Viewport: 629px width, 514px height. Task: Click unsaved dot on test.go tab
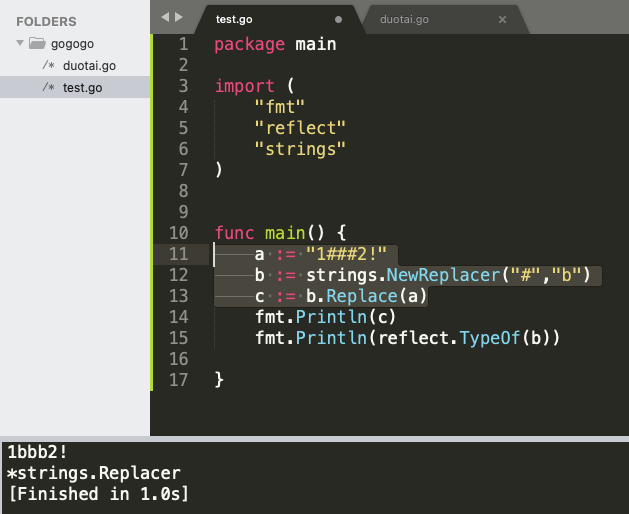click(x=338, y=19)
